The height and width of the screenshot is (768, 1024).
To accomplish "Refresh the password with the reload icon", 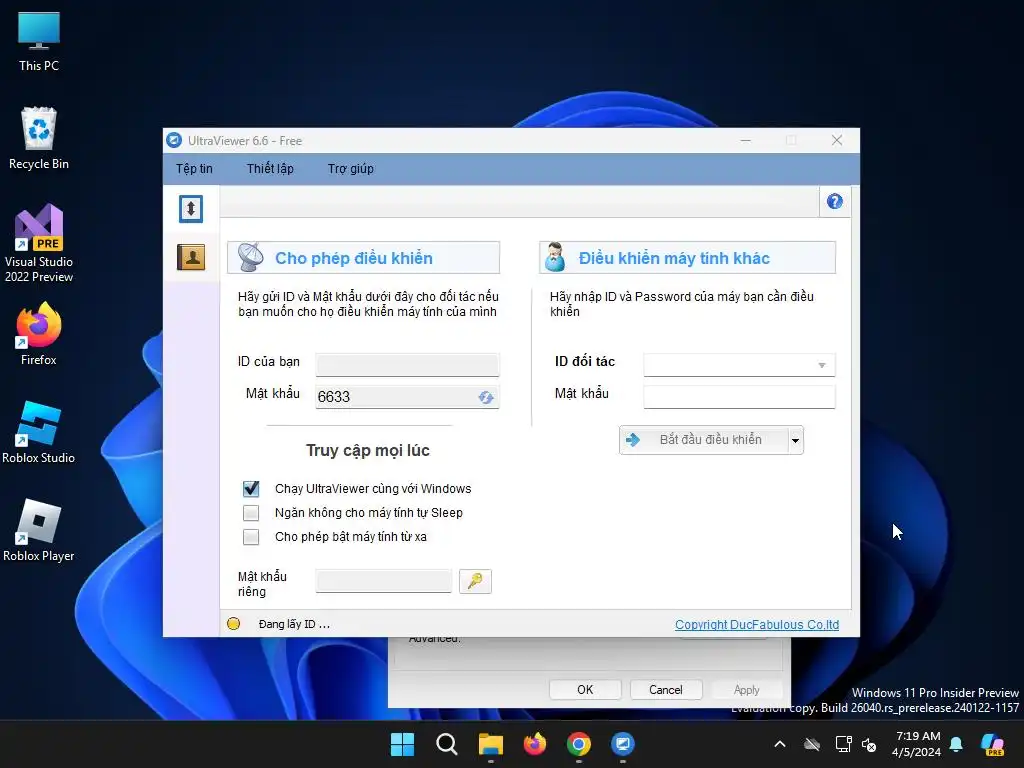I will pos(485,397).
